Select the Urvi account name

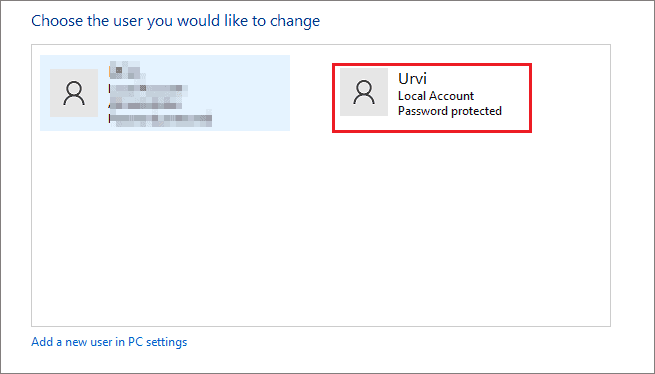pyautogui.click(x=412, y=79)
